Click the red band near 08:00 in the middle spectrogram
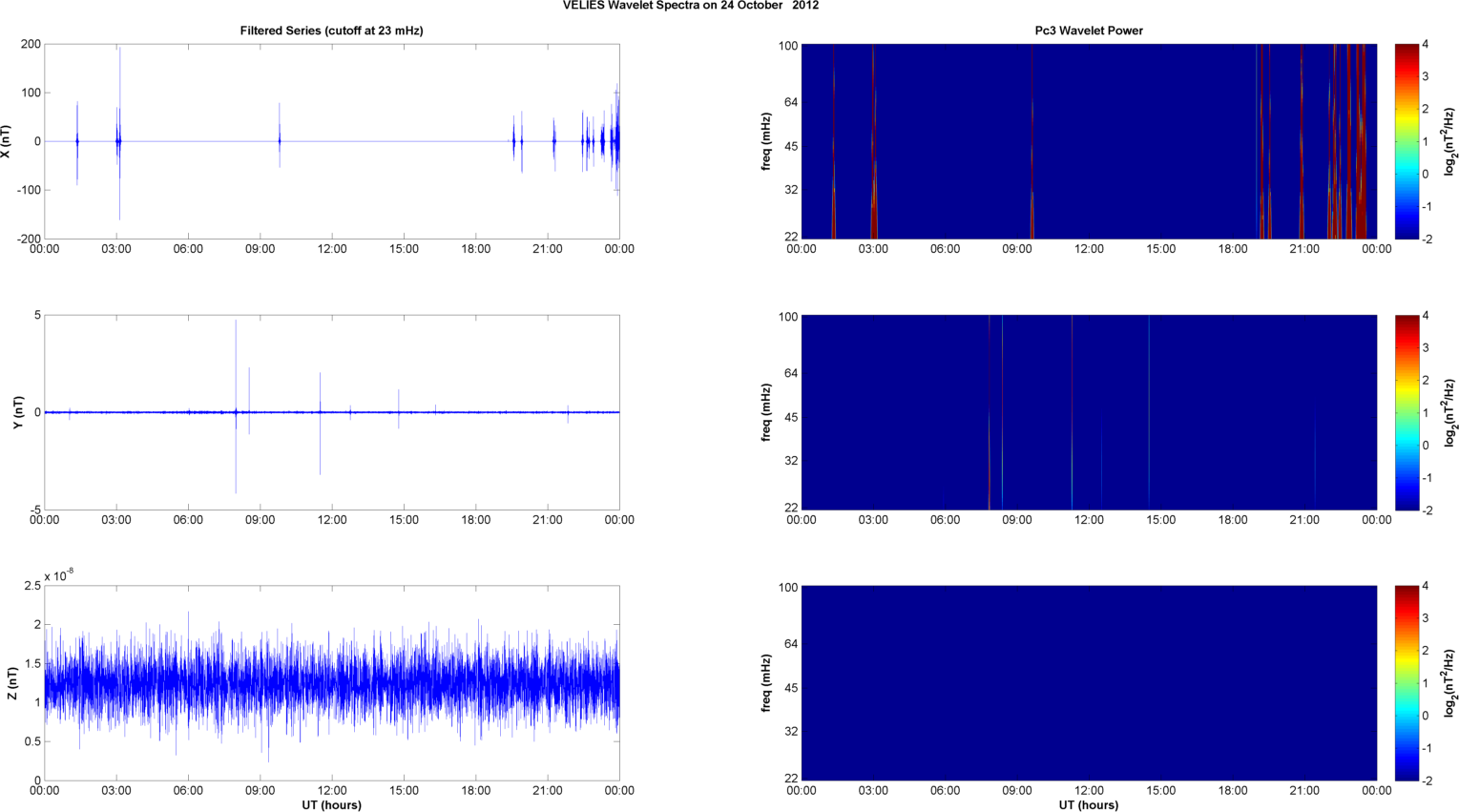 click(x=990, y=412)
